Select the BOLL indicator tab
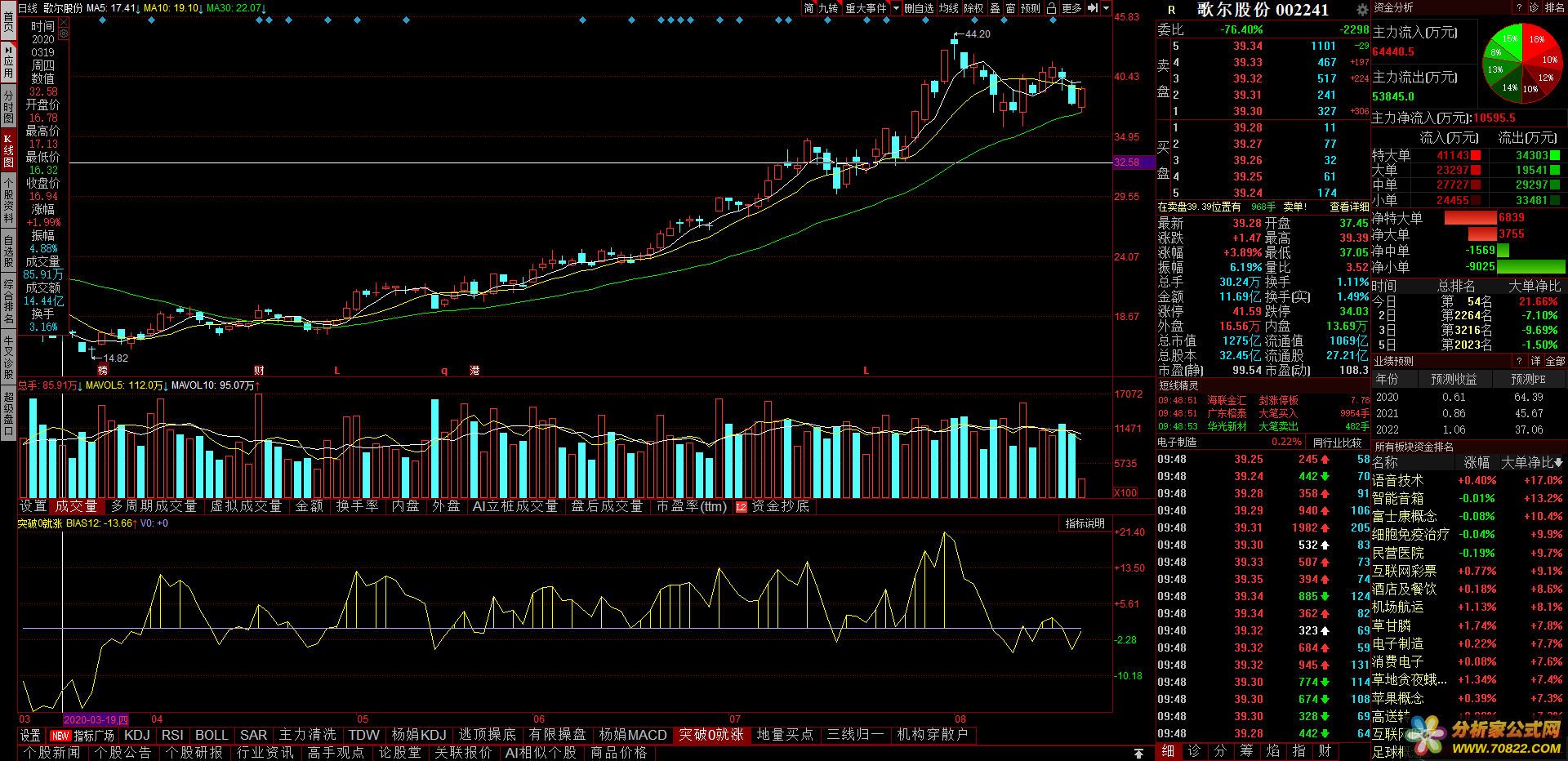This screenshot has width=1568, height=761. (212, 735)
